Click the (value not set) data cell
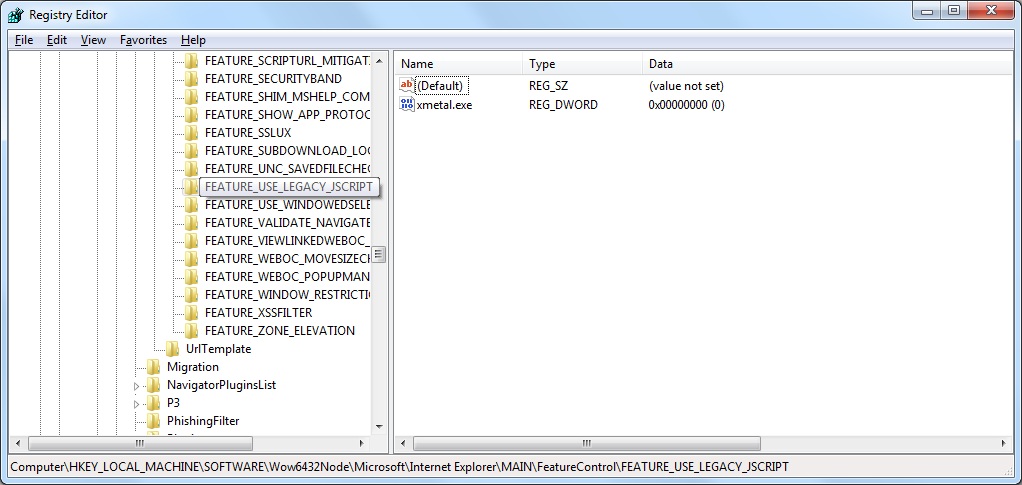This screenshot has width=1022, height=485. (x=686, y=85)
